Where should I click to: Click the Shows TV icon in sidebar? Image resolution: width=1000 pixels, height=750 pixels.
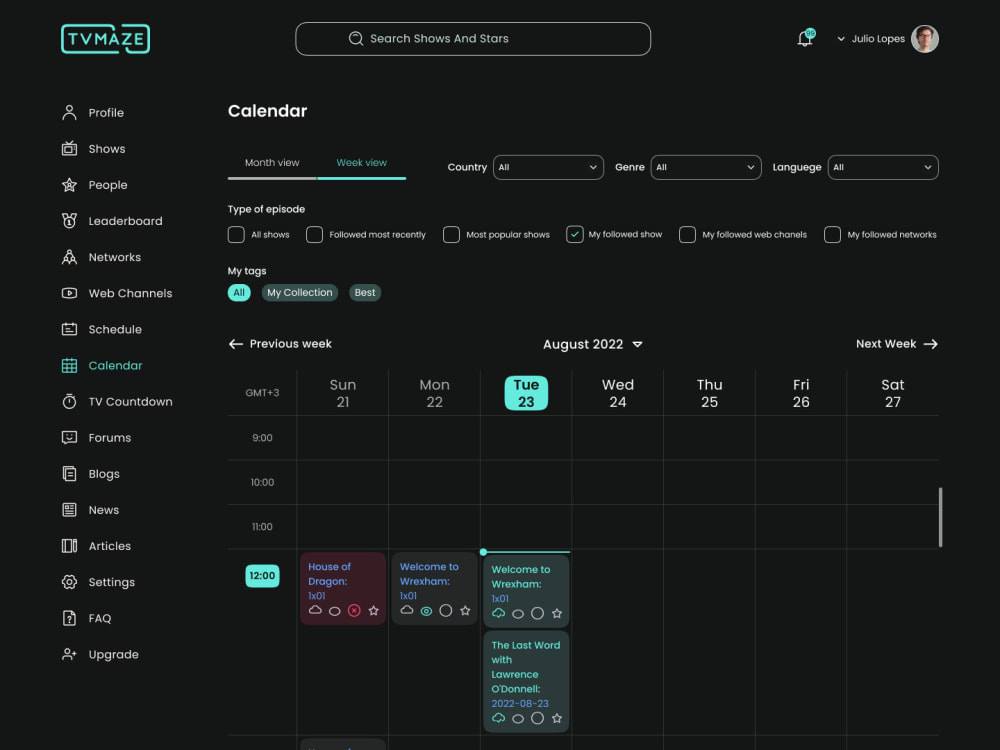(70, 149)
